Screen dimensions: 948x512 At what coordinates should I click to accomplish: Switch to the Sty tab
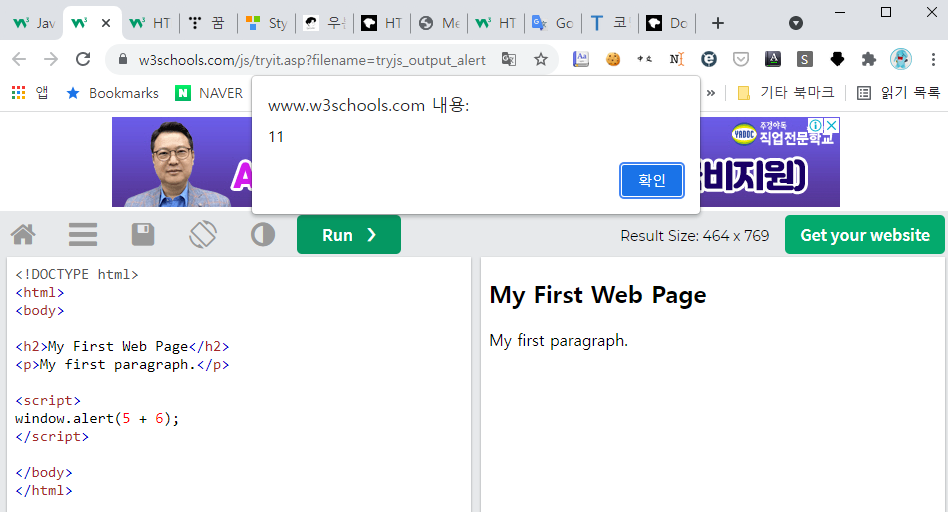[x=267, y=23]
